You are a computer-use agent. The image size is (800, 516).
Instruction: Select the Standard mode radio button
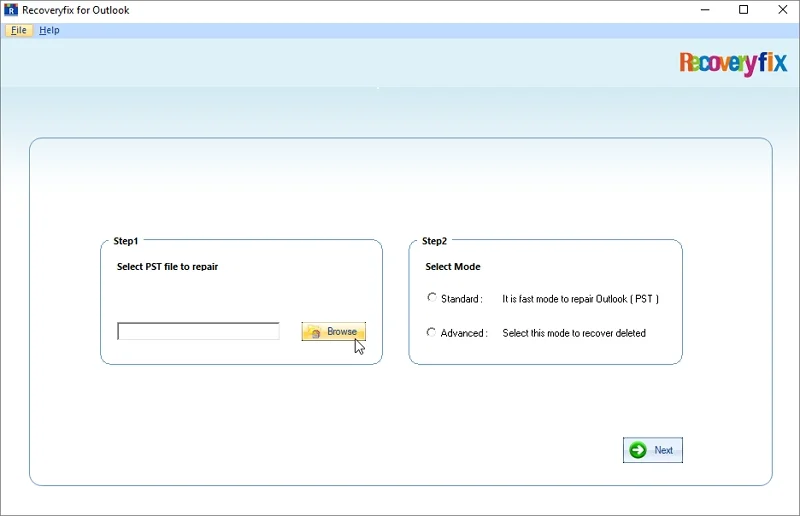(432, 298)
